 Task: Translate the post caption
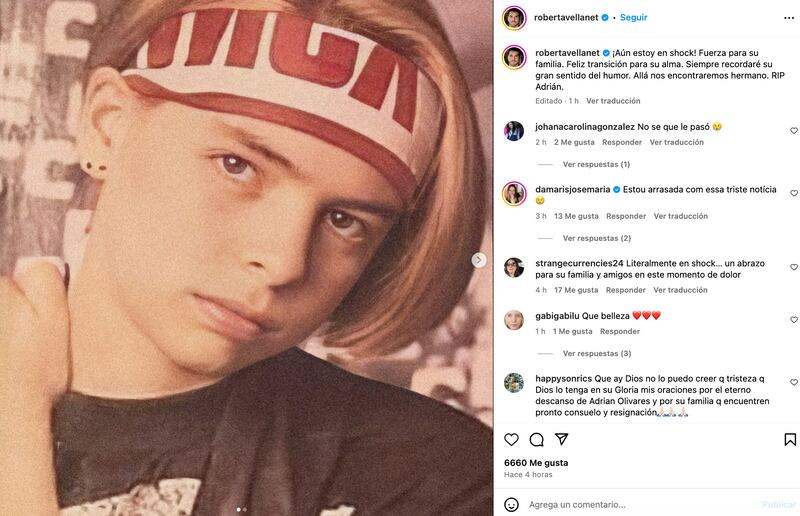click(613, 101)
